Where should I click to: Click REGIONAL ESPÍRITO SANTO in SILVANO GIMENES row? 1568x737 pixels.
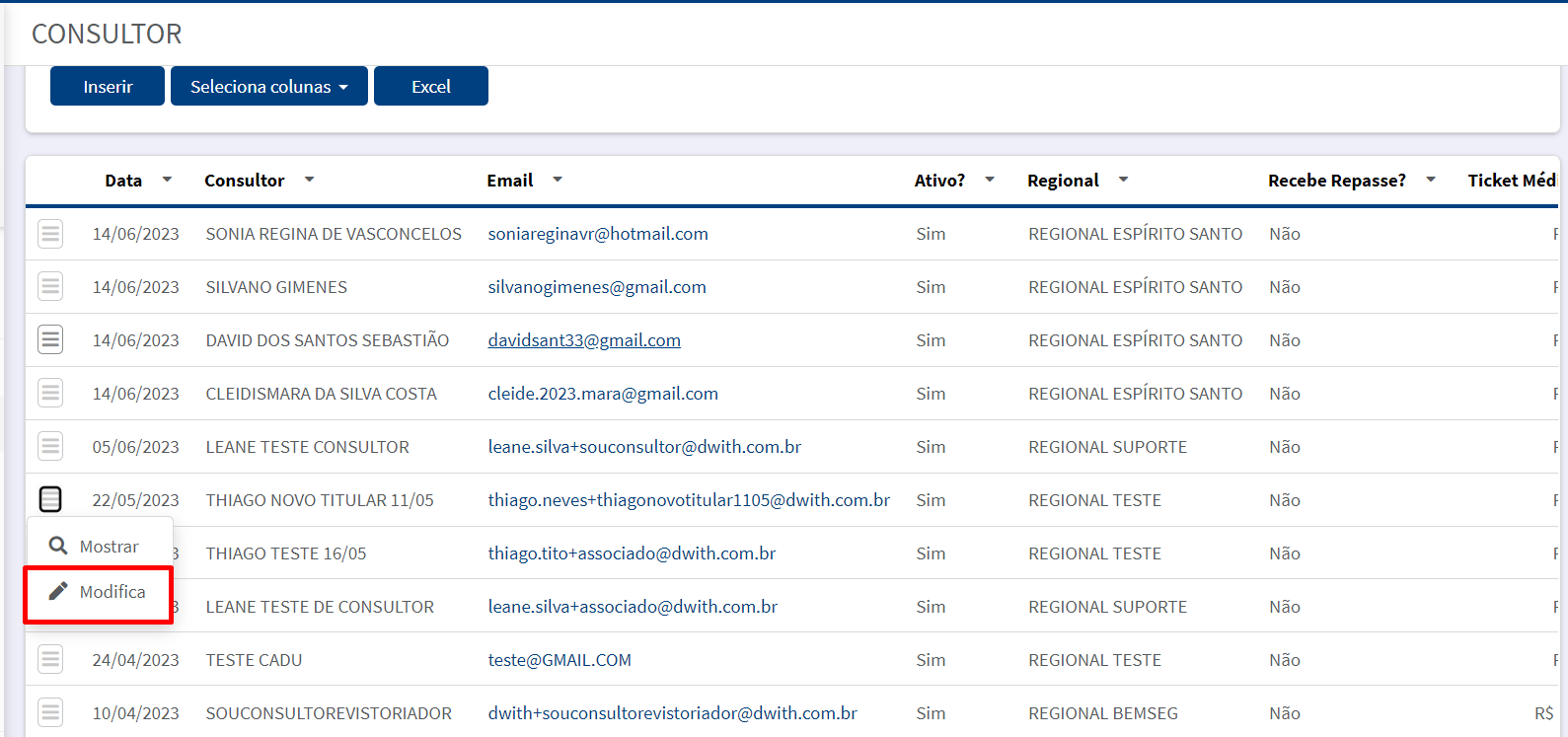point(1135,287)
